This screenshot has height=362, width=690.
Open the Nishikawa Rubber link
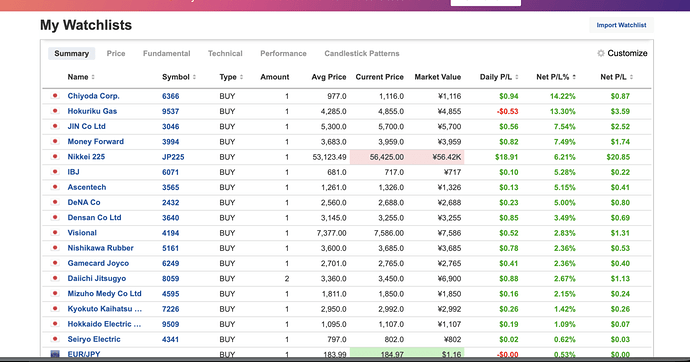pyautogui.click(x=100, y=248)
